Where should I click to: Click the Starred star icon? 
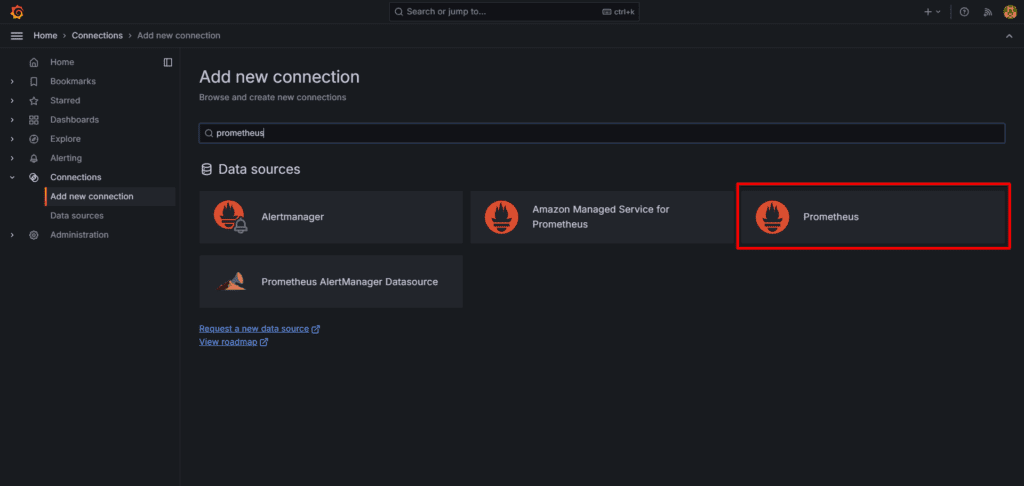tap(34, 101)
